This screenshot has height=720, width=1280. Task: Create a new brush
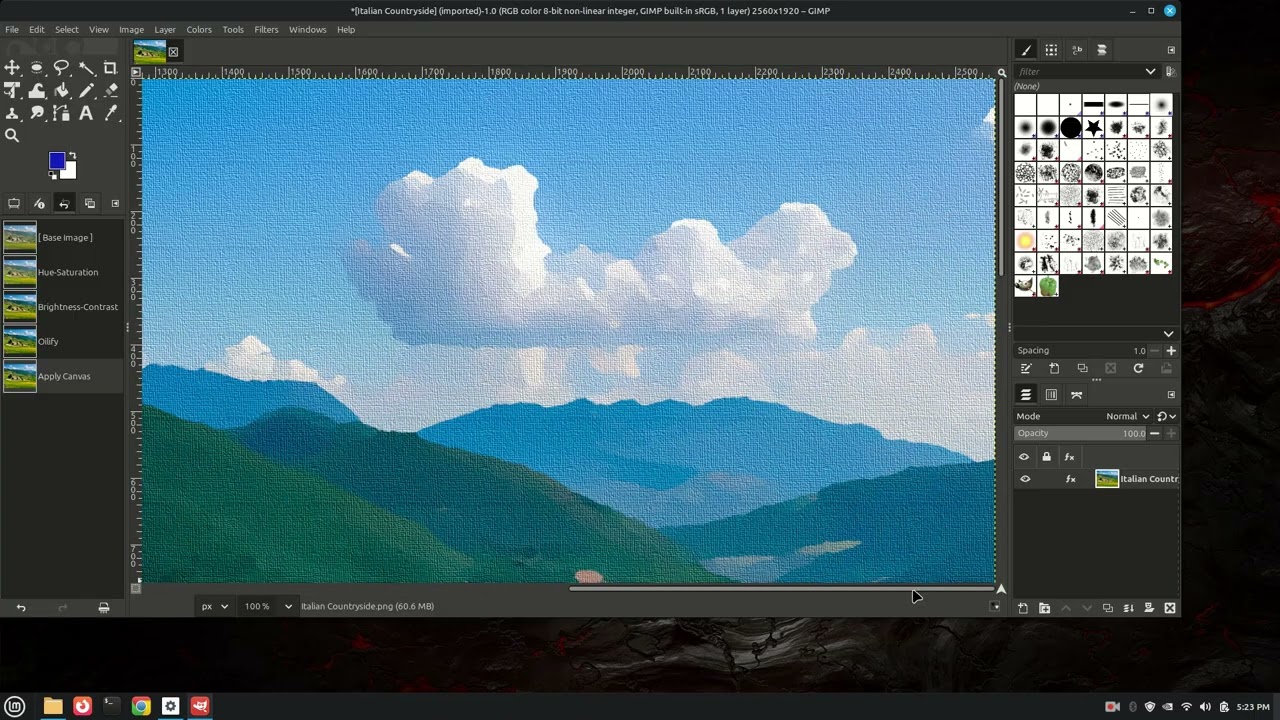(x=1054, y=369)
